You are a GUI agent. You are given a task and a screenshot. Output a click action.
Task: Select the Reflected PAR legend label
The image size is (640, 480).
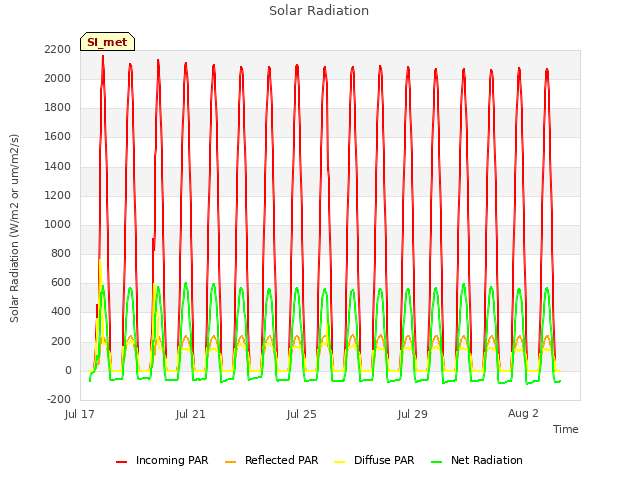[281, 460]
